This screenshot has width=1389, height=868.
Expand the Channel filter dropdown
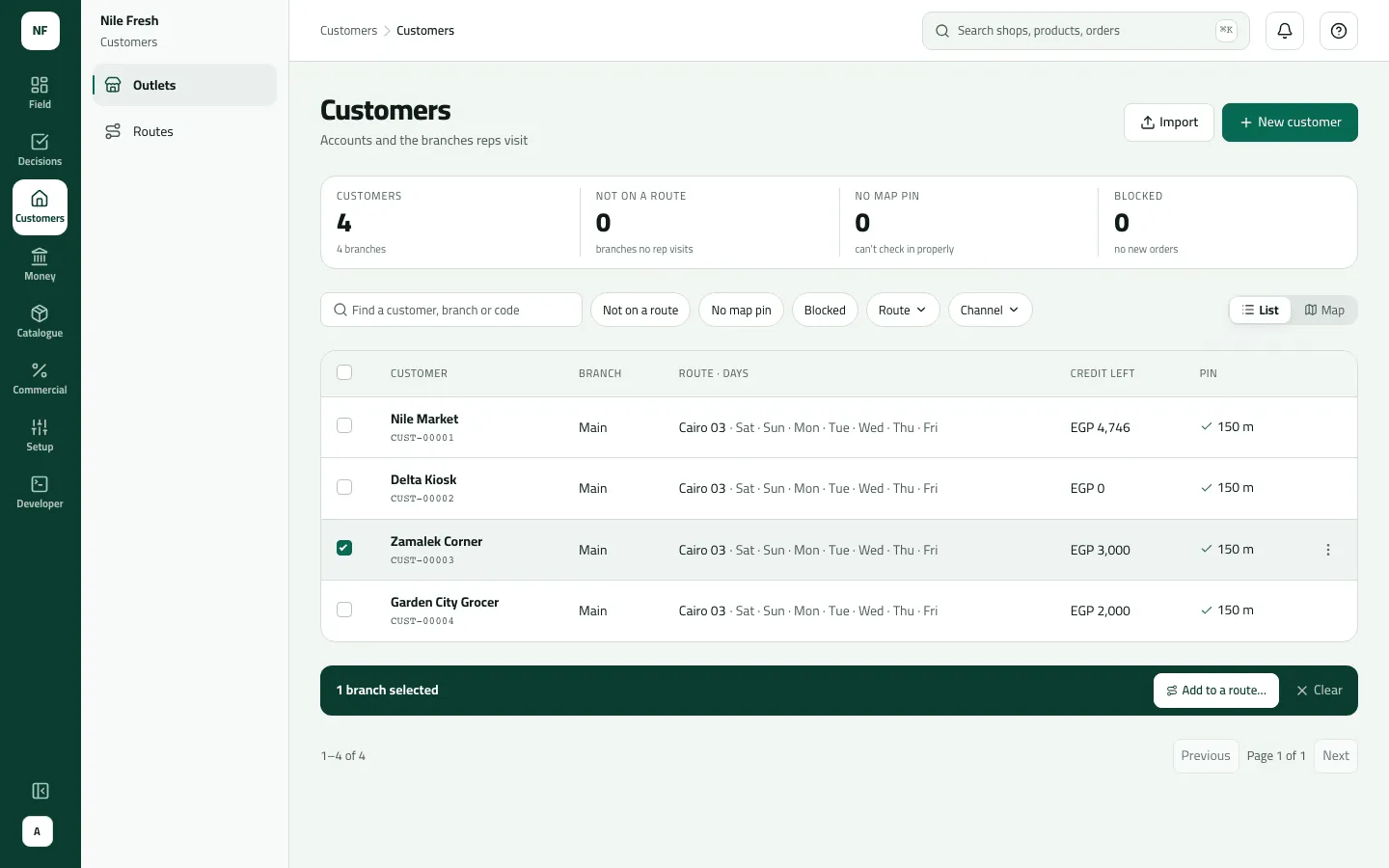990,310
